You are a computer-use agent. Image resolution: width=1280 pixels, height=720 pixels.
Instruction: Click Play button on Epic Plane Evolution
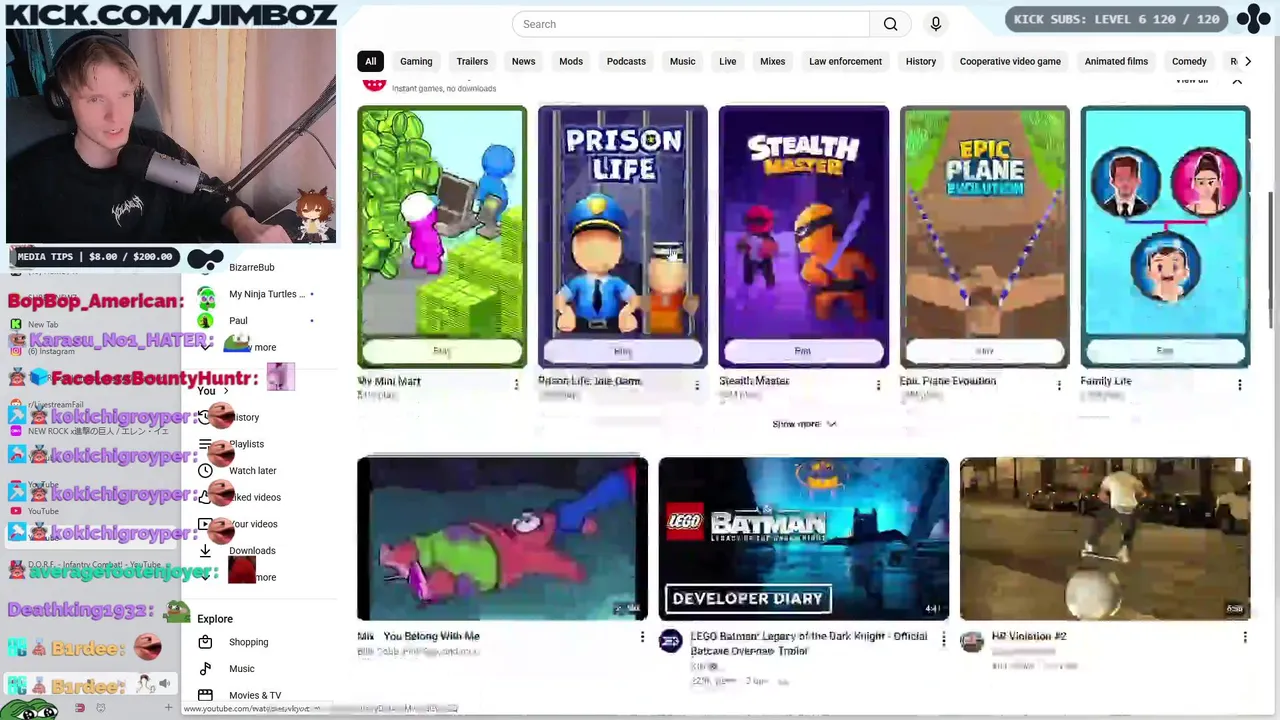[x=984, y=351]
